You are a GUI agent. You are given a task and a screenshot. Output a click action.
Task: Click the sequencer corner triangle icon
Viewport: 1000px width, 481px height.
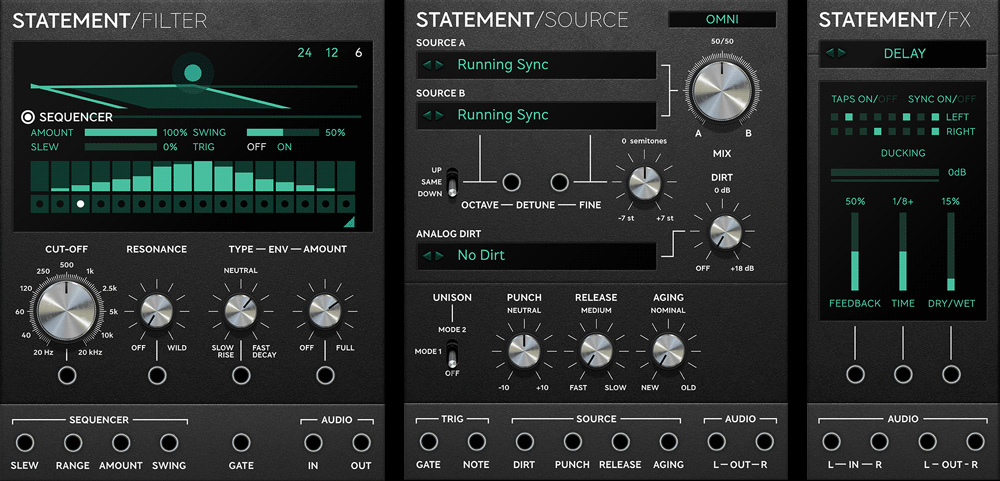coord(349,221)
